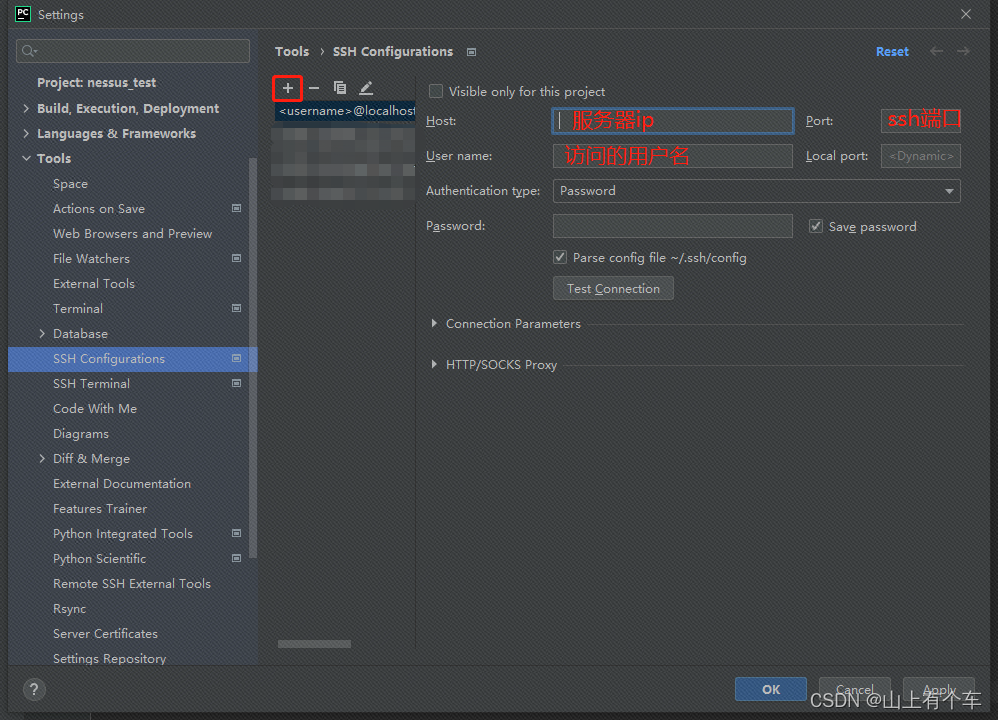Remove selected SSH configuration with minus icon
998x720 pixels.
tap(314, 88)
